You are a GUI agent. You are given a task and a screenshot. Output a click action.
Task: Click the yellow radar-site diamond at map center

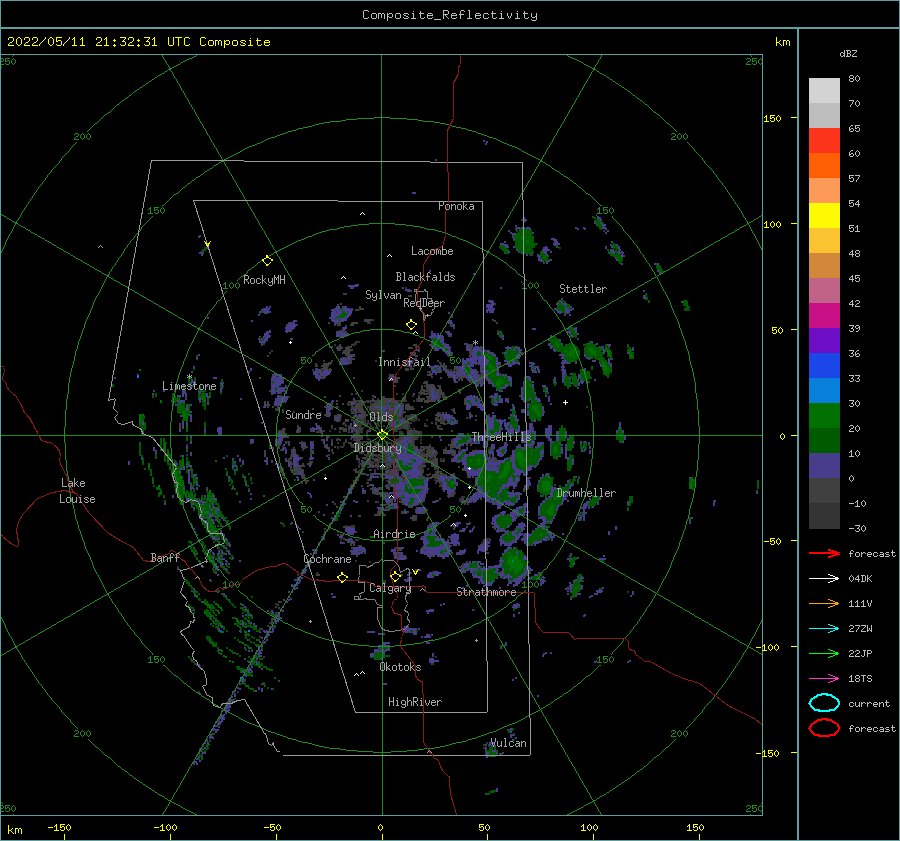tap(382, 435)
